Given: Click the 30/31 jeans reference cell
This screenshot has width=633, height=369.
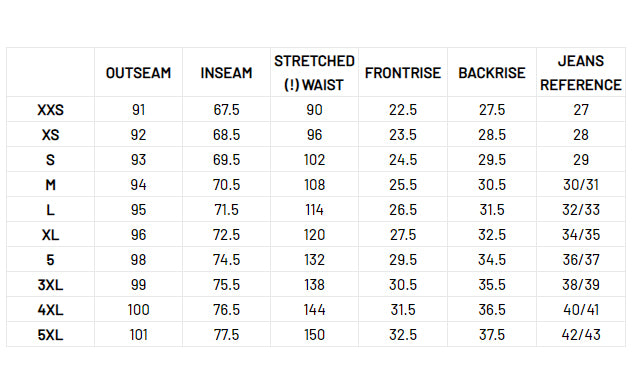Looking at the screenshot, I should point(581,185).
